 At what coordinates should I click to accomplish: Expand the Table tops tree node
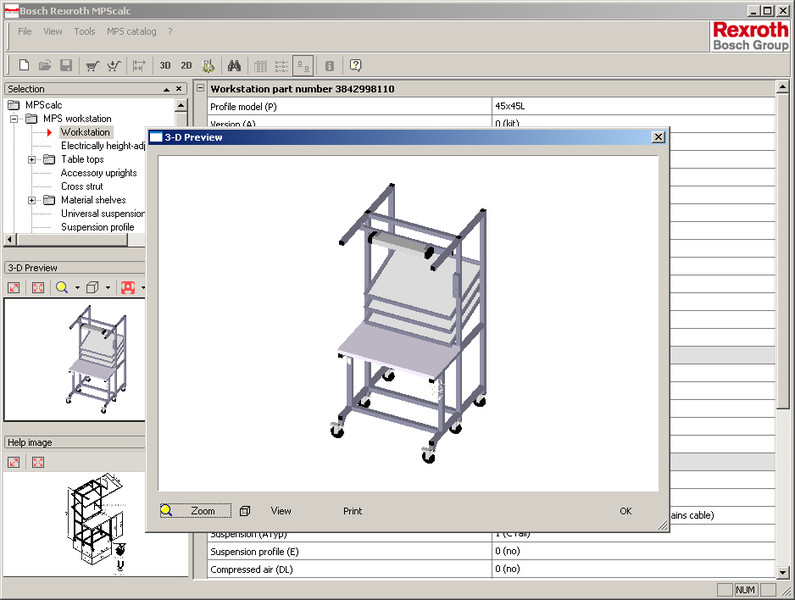(x=32, y=159)
